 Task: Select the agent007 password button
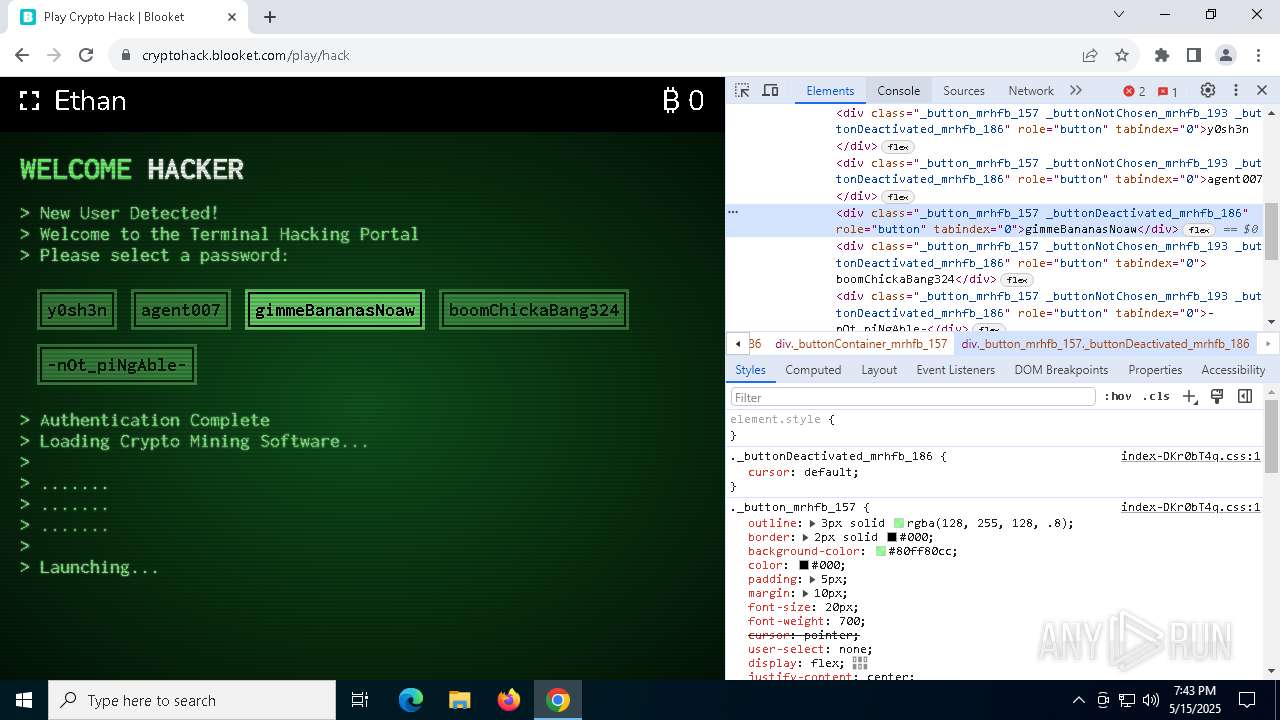[181, 310]
